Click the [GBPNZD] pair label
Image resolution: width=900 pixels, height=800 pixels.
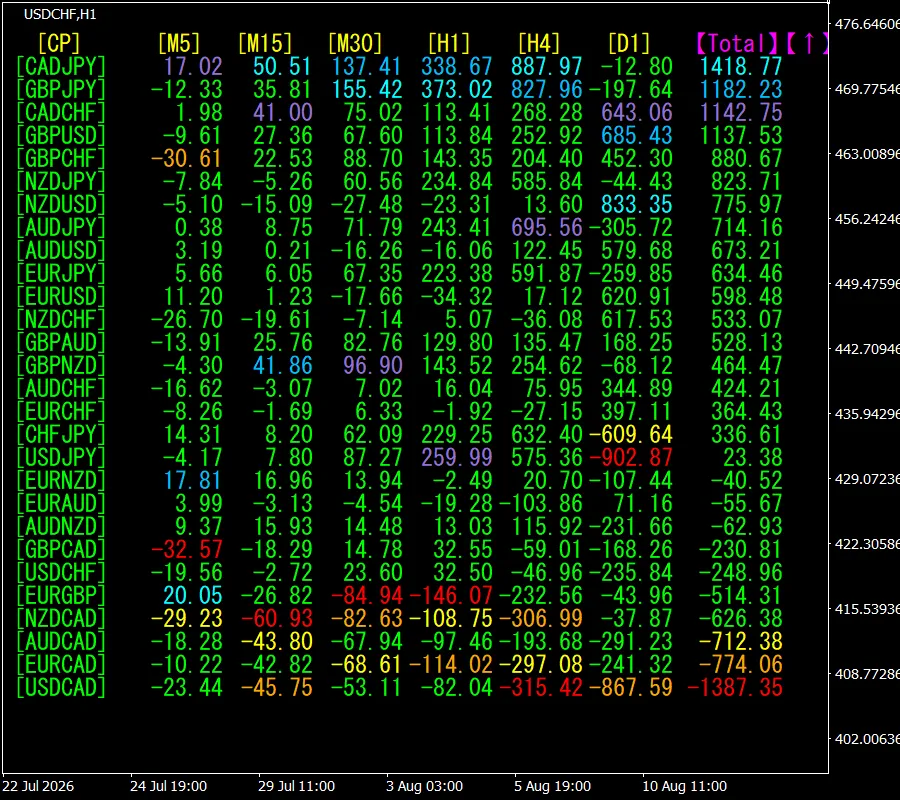61,365
